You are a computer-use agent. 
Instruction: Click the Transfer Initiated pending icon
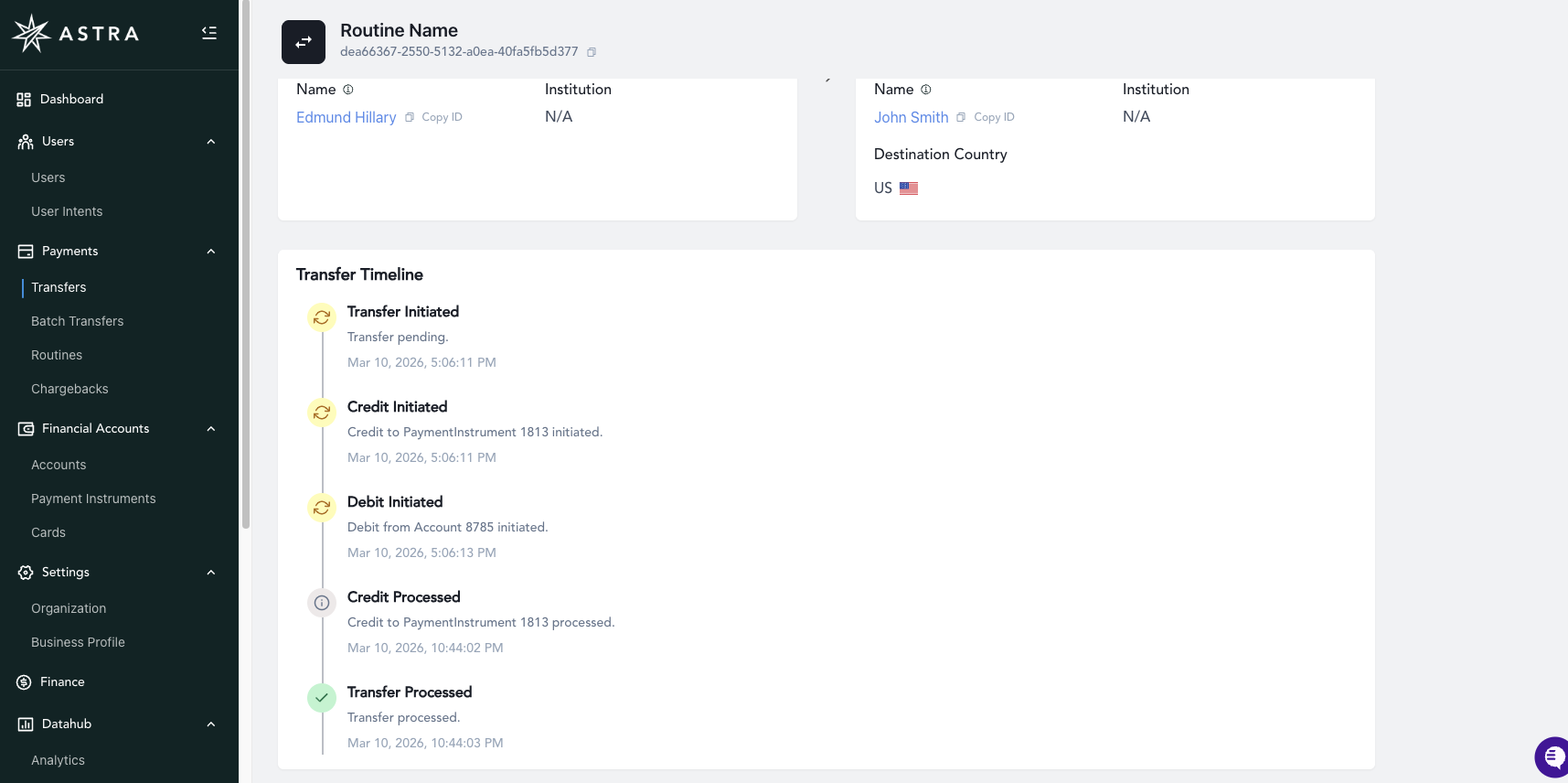(x=322, y=317)
